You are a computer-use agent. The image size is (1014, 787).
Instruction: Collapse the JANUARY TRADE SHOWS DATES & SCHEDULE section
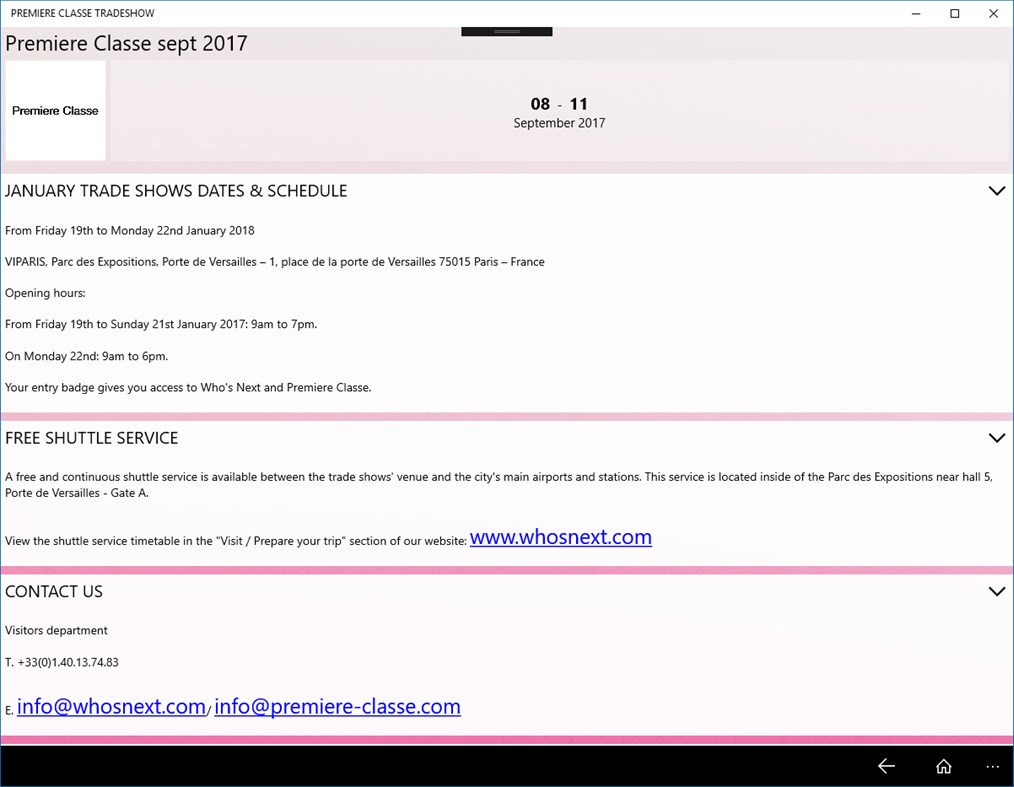(x=996, y=190)
